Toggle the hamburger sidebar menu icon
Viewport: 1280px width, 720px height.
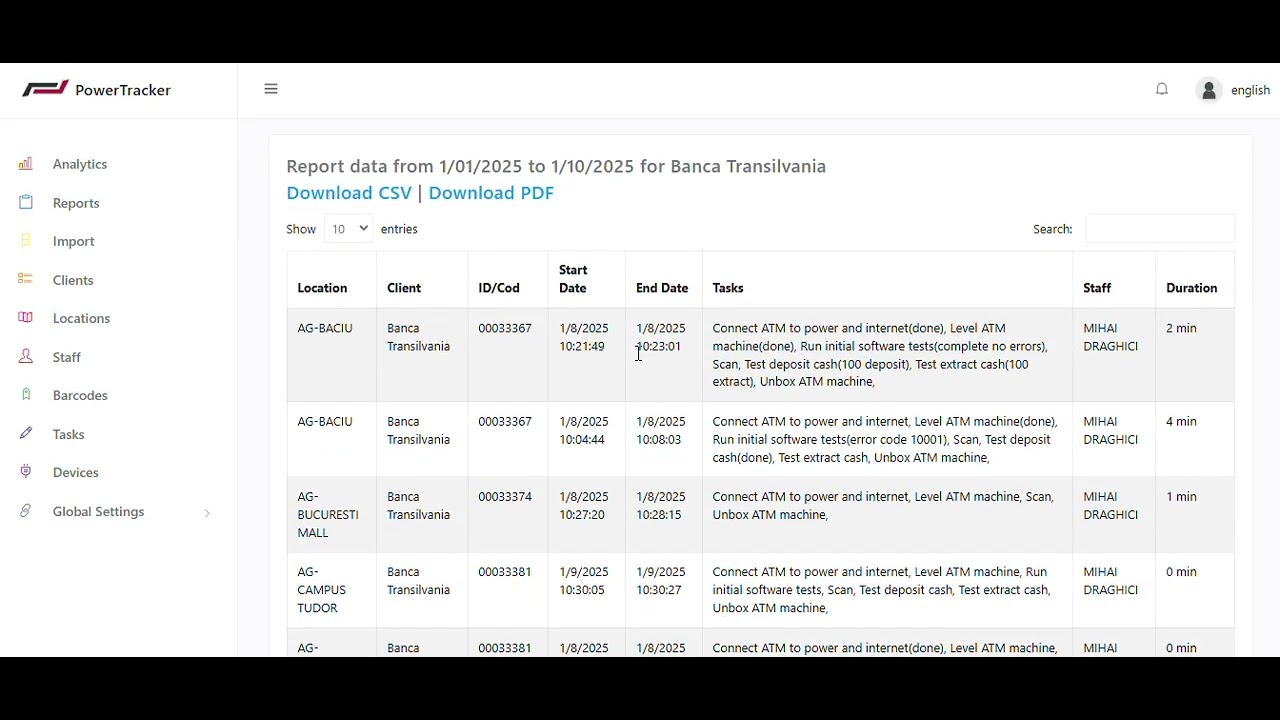(x=271, y=89)
